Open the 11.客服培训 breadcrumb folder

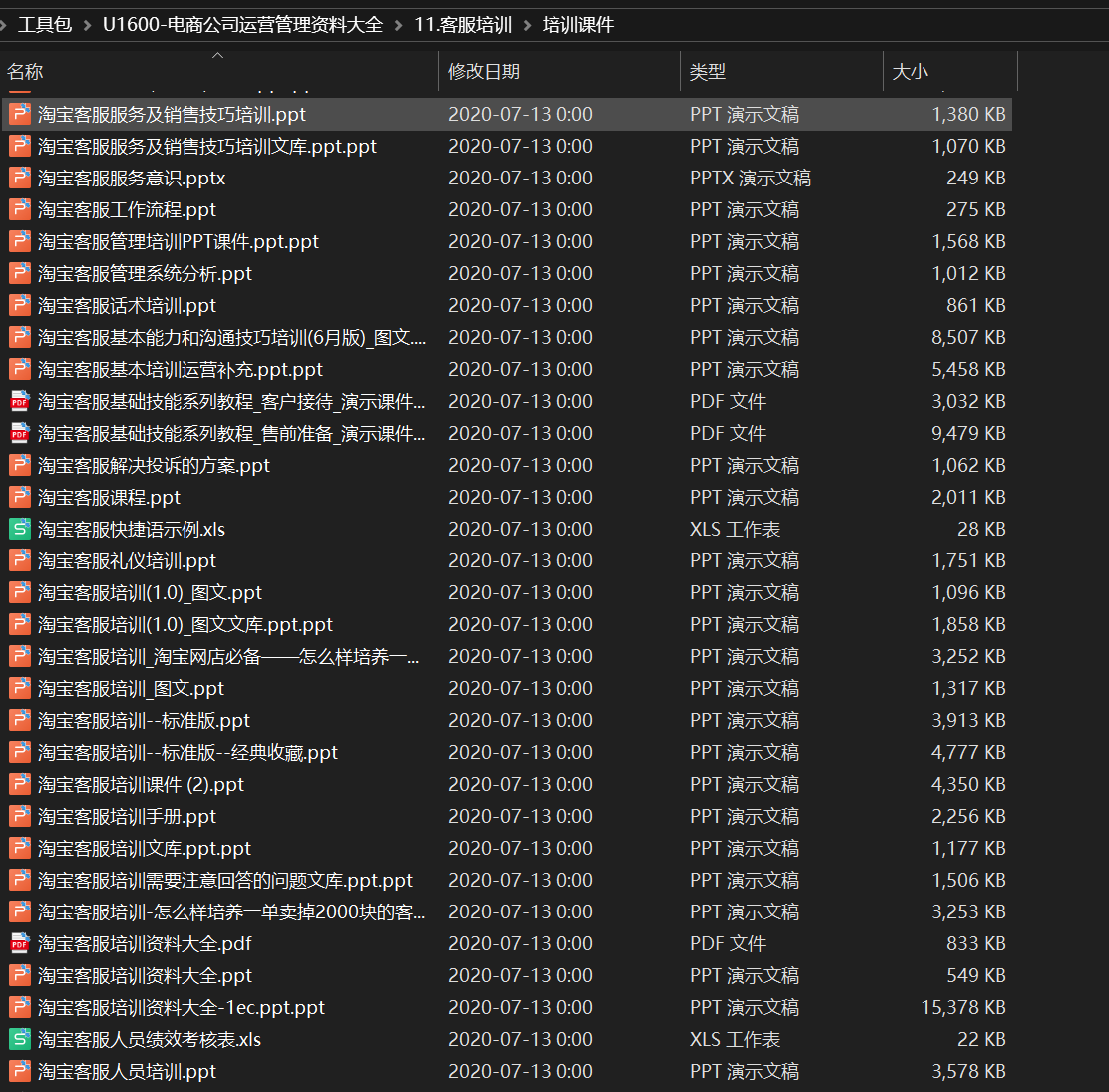(x=463, y=25)
